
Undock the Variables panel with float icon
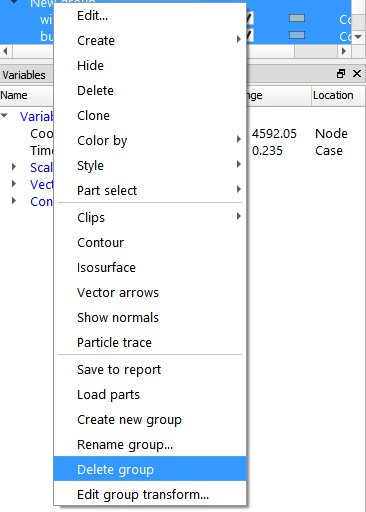coord(341,74)
